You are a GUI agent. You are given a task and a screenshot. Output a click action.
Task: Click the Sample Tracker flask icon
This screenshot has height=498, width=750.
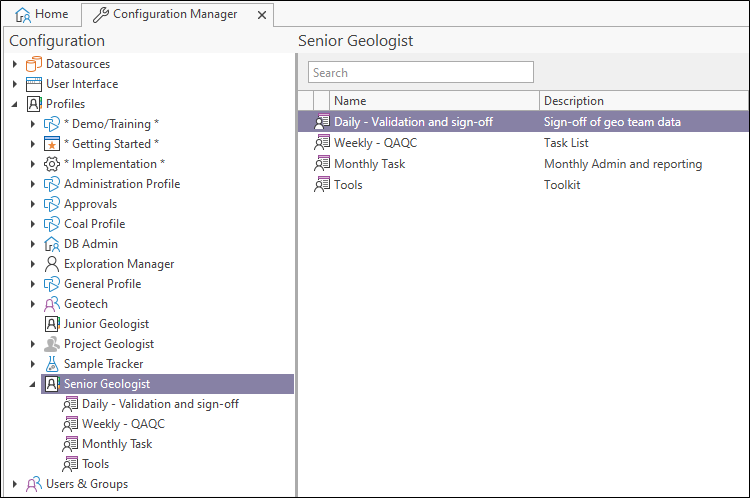(x=53, y=364)
